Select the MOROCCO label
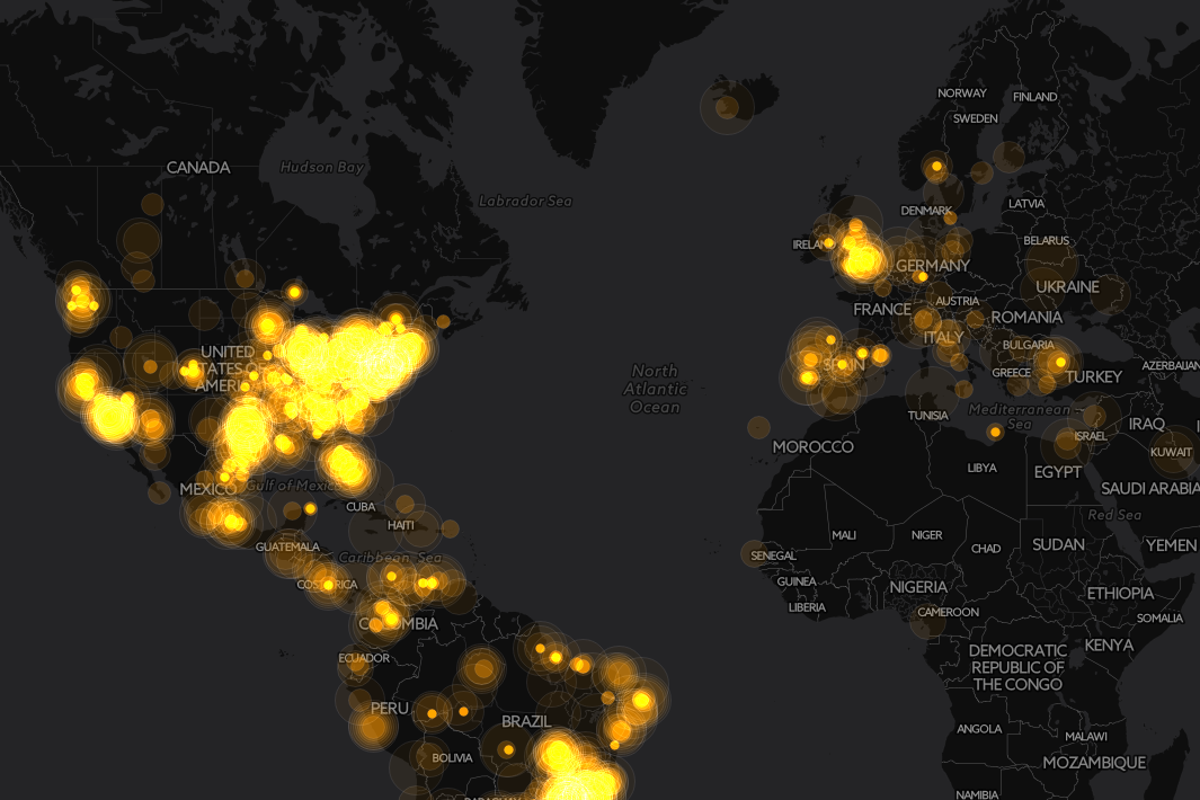Image resolution: width=1200 pixels, height=800 pixels. pos(813,447)
